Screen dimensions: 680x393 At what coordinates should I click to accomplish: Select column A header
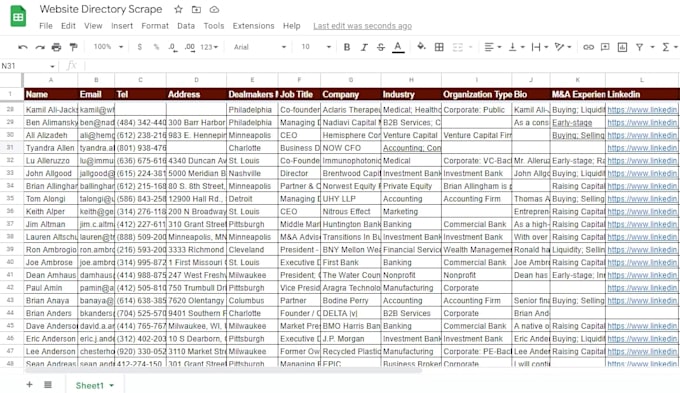[51, 80]
